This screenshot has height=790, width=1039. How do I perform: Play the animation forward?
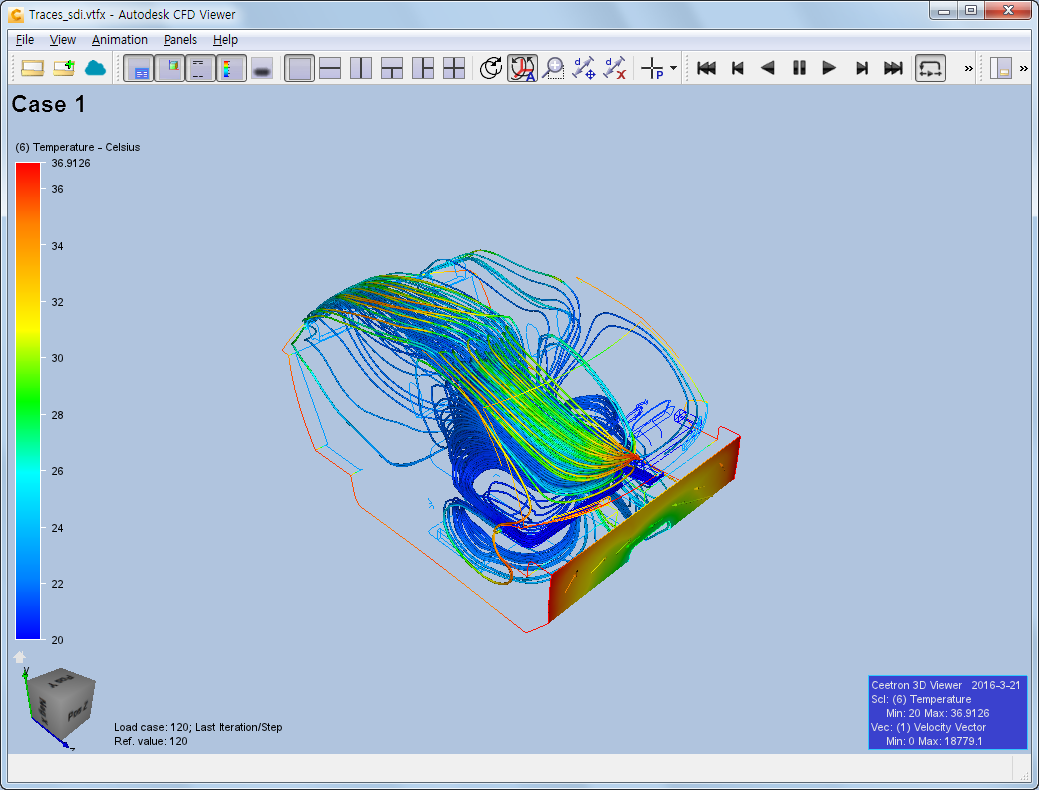(x=829, y=68)
